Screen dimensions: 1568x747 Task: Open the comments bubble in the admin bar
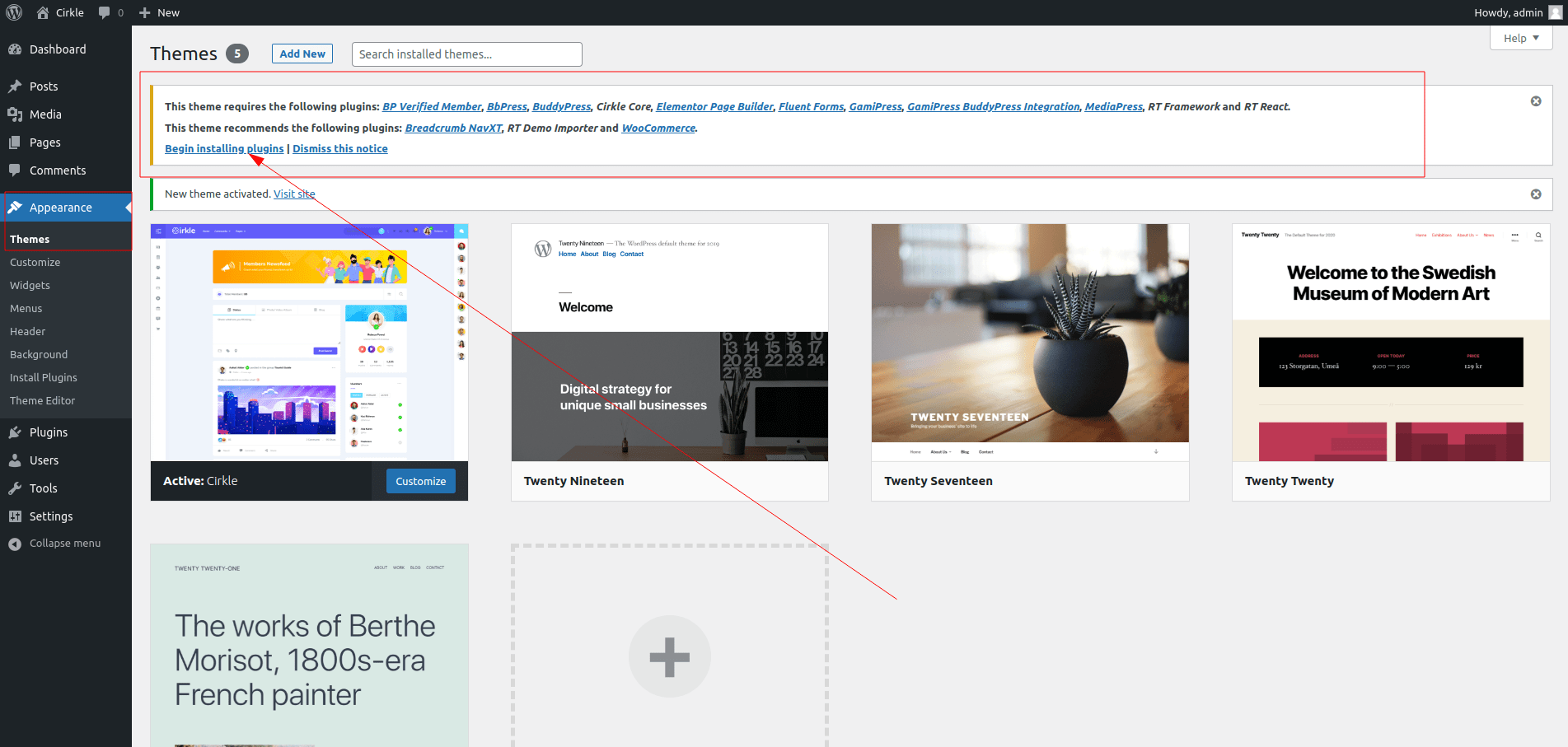(x=104, y=12)
